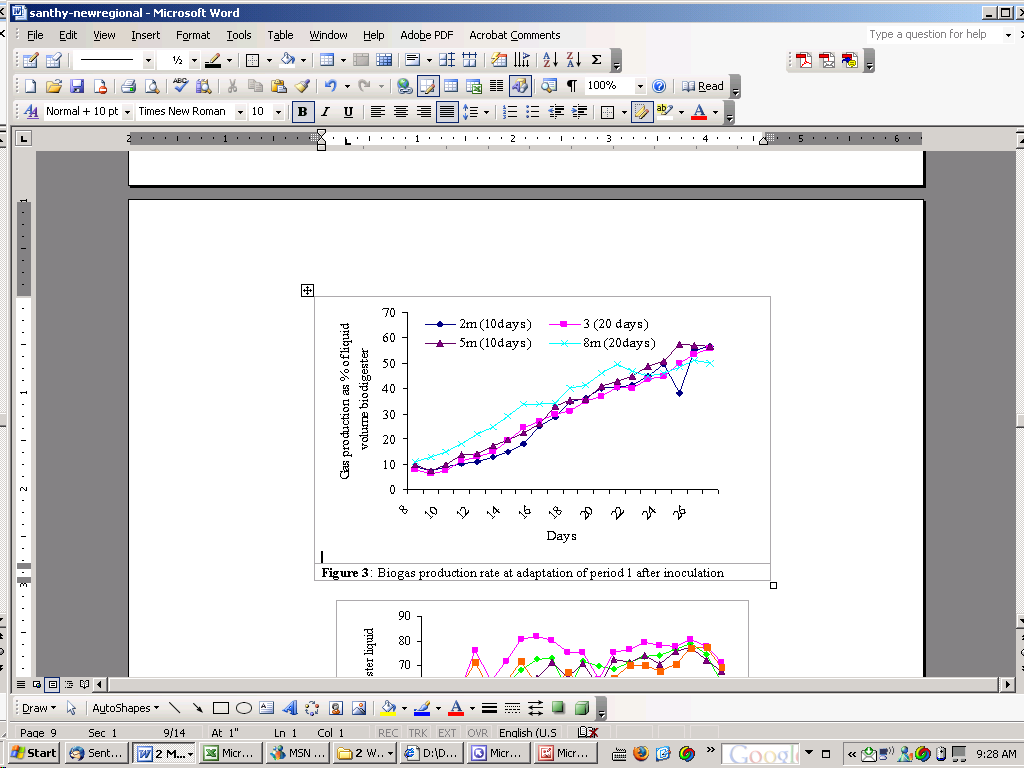1024x768 pixels.
Task: Select the Oval shape tool
Action: coord(244,708)
